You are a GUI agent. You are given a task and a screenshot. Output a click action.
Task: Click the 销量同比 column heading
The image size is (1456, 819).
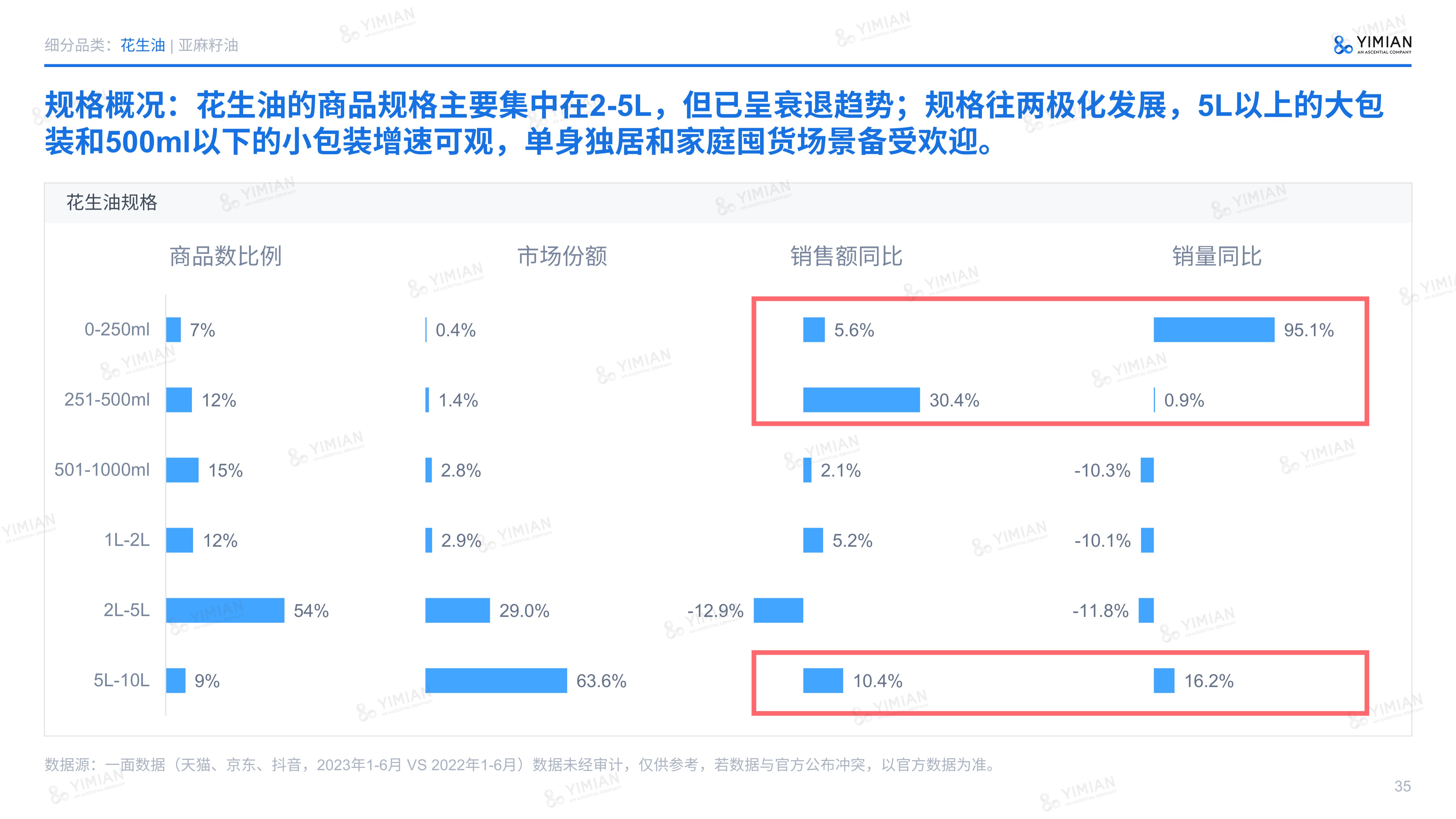pyautogui.click(x=1216, y=256)
